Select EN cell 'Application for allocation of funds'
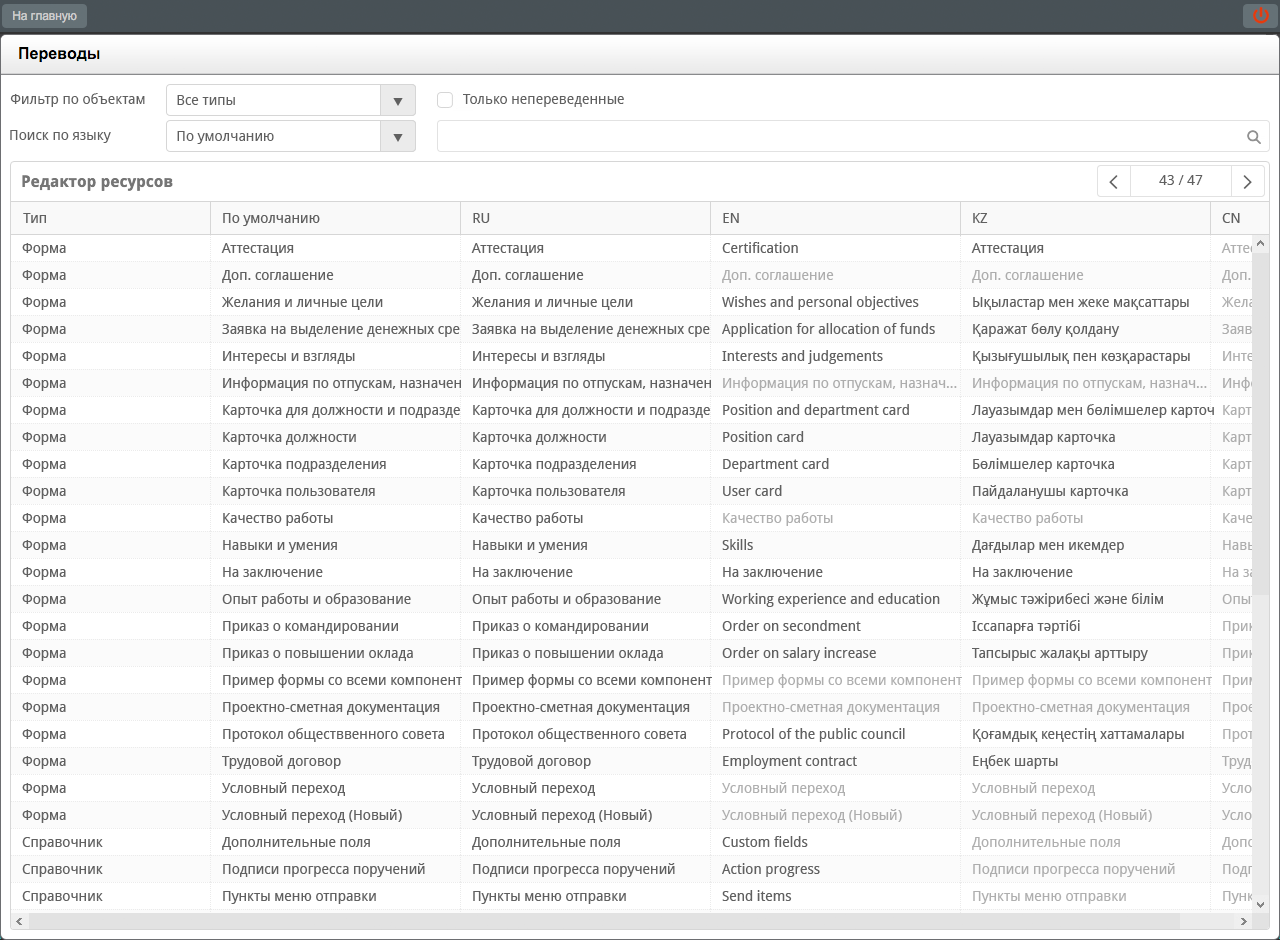This screenshot has width=1280, height=940. [836, 329]
